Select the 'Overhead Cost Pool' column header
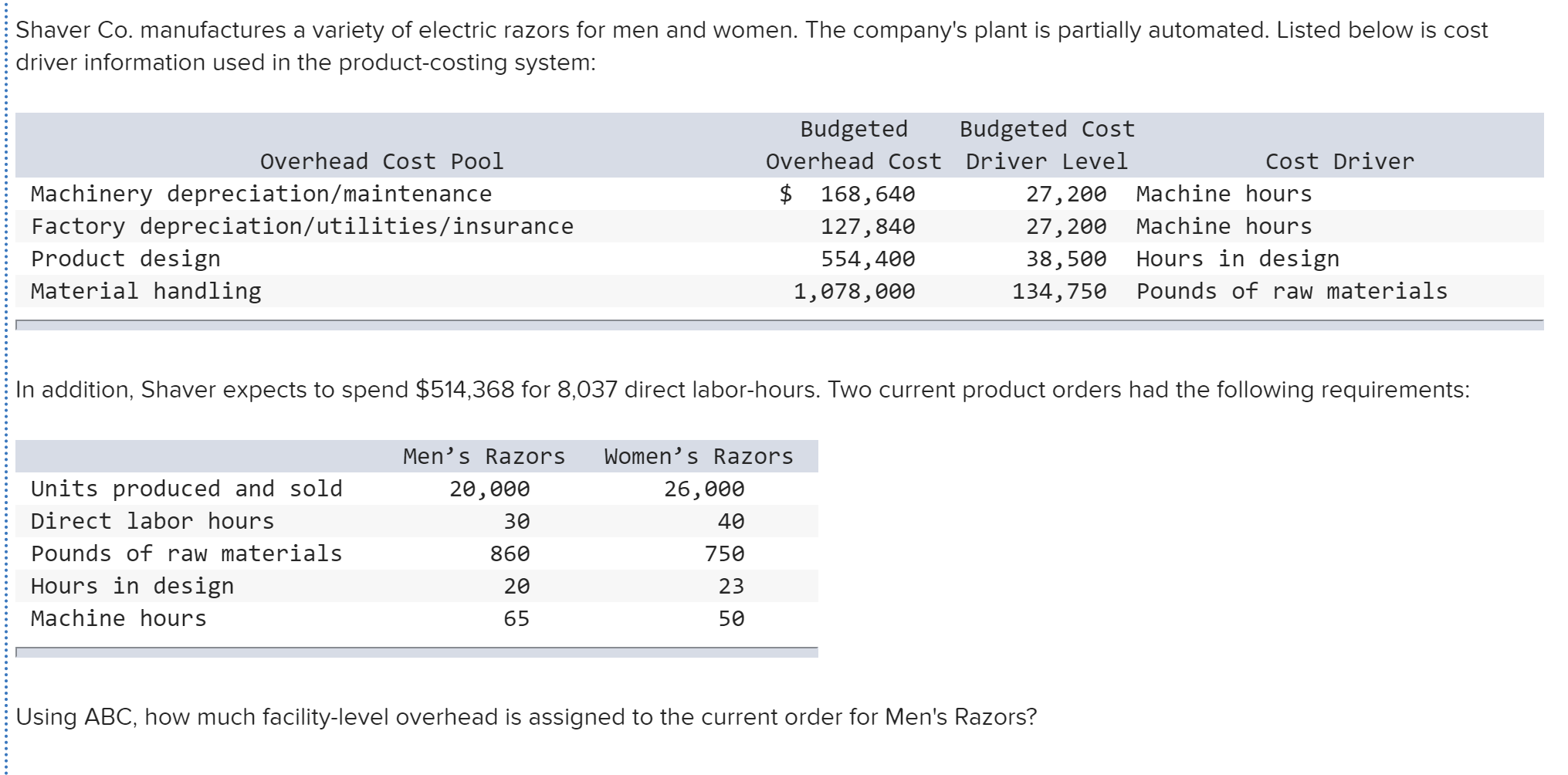Viewport: 1568px width, 775px height. (x=381, y=161)
